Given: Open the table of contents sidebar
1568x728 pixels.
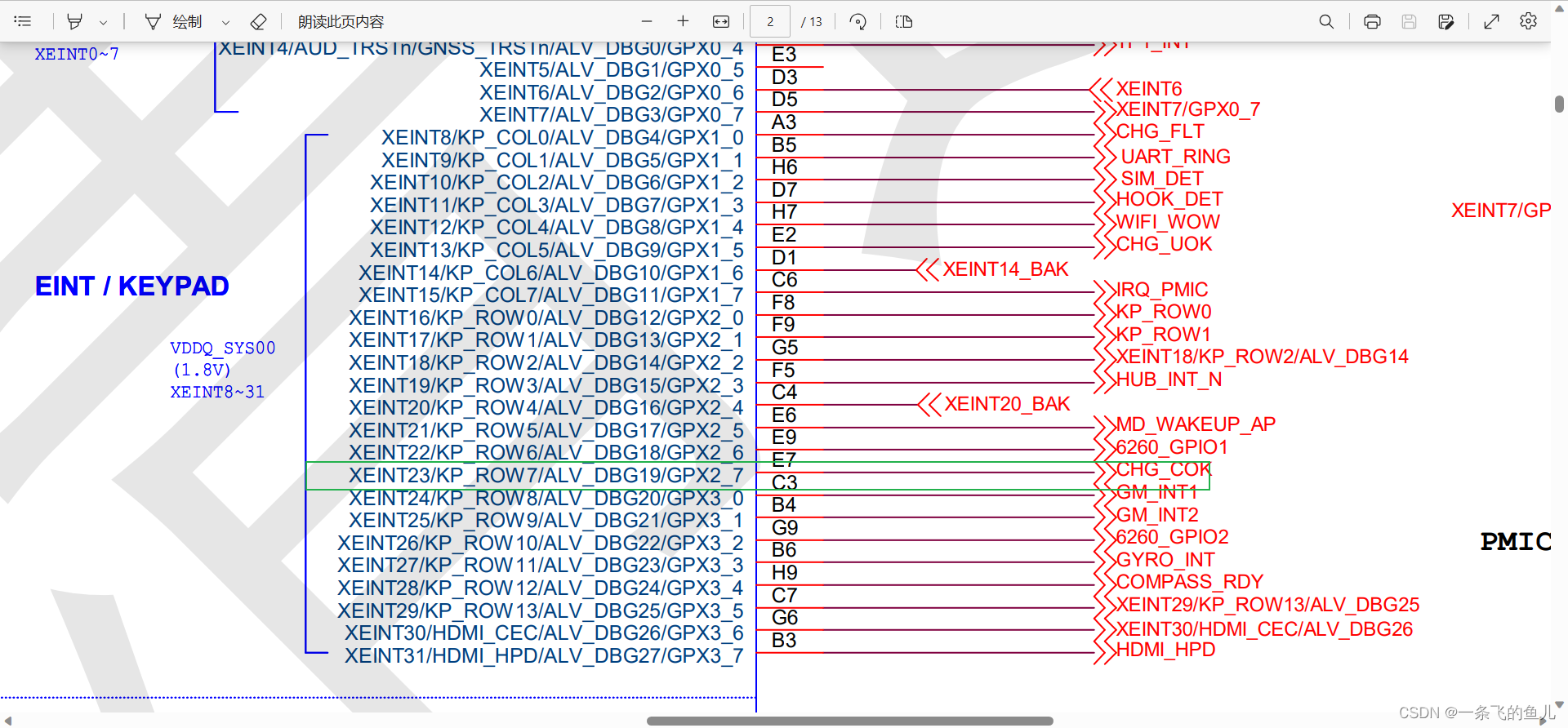Looking at the screenshot, I should (x=23, y=21).
